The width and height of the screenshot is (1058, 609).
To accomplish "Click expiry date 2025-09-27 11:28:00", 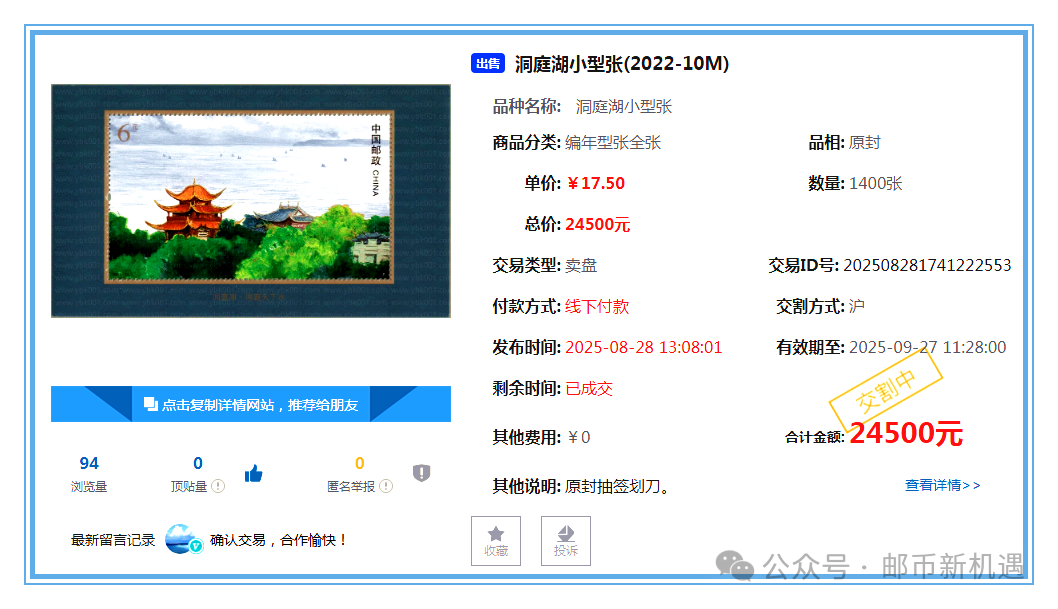I will pyautogui.click(x=928, y=347).
